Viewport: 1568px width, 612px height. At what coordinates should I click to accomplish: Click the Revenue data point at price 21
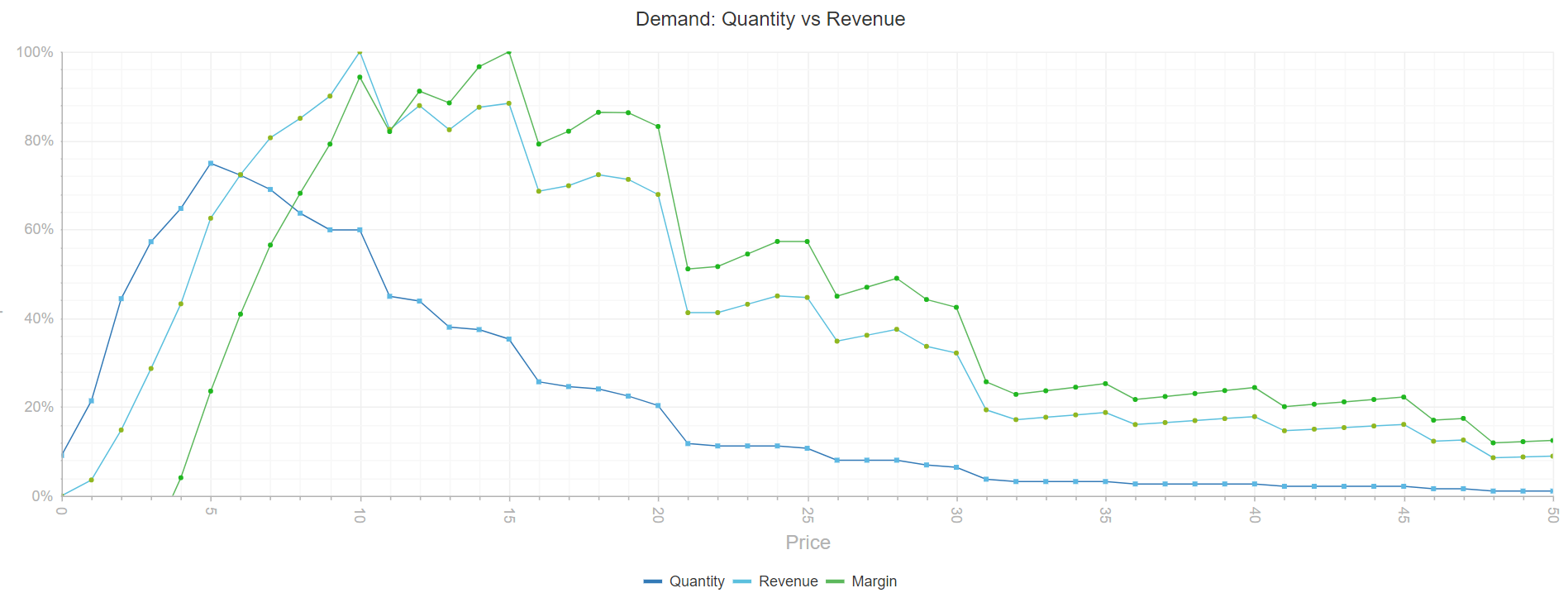coord(688,313)
